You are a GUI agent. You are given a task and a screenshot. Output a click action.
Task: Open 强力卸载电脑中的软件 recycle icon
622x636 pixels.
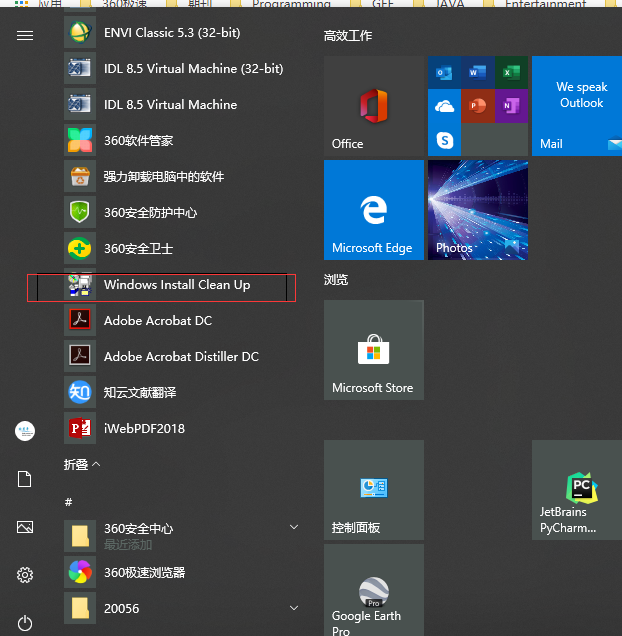(80, 176)
